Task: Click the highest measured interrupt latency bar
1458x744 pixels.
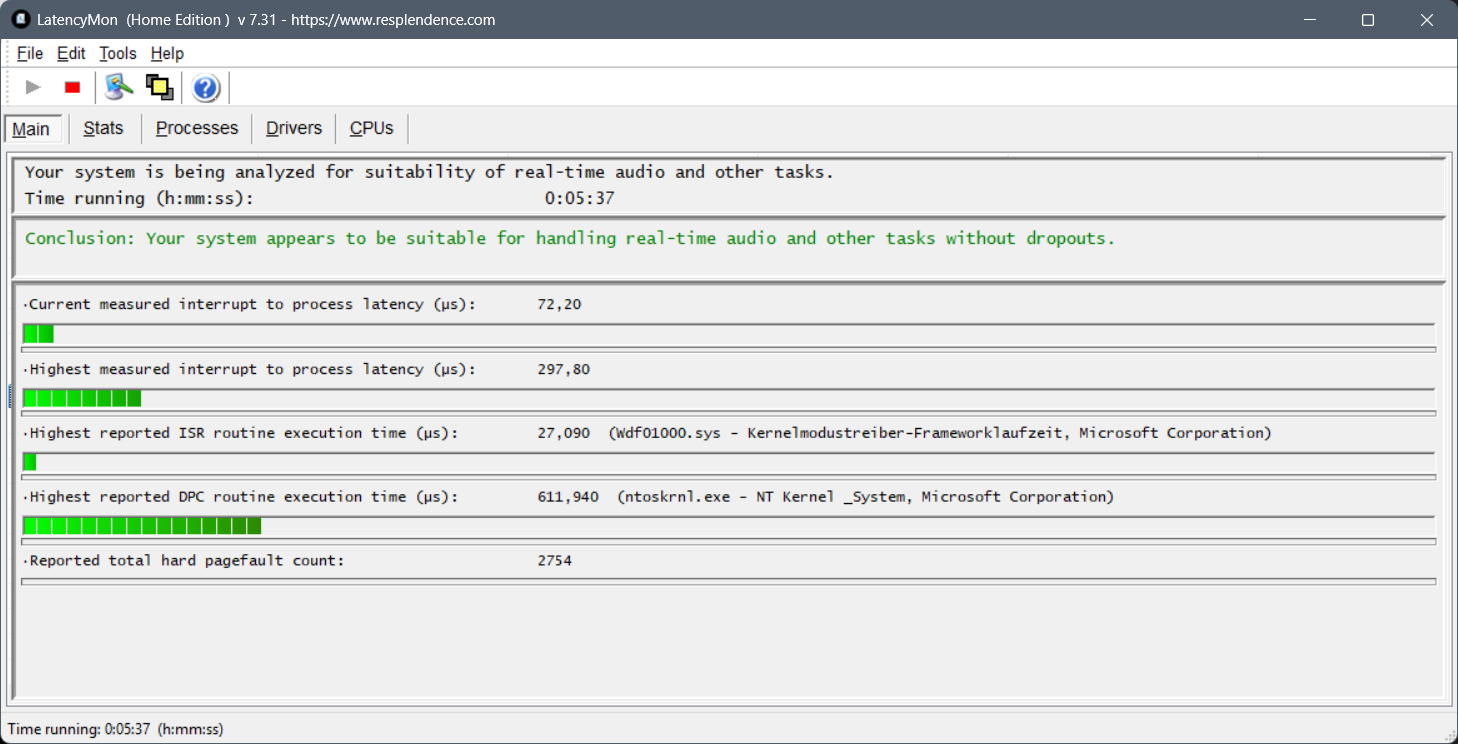Action: 82,398
